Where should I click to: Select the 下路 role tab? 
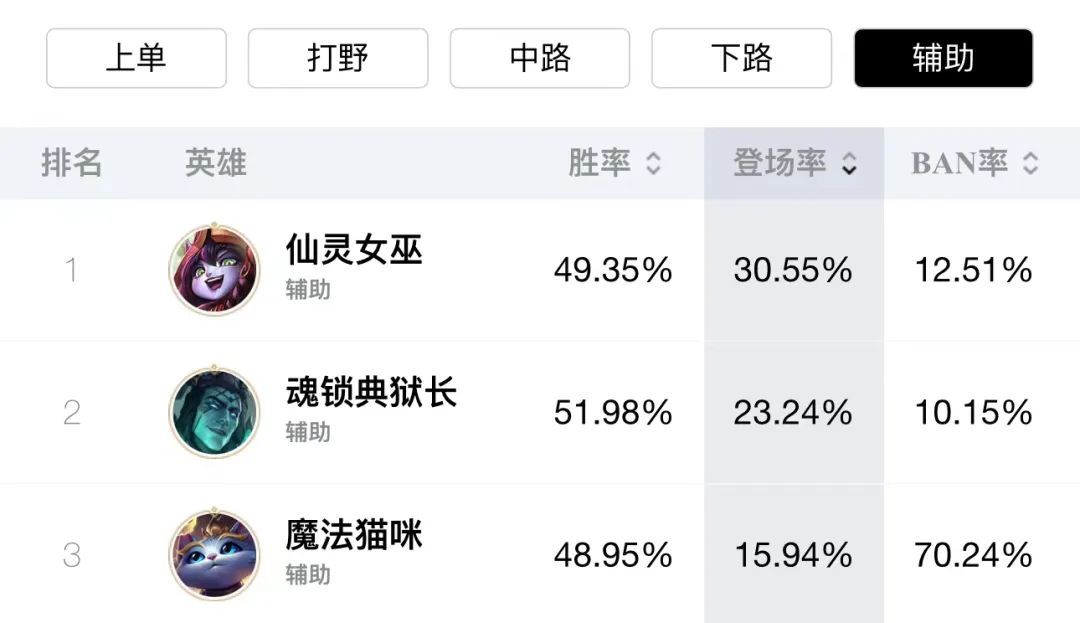tap(742, 58)
